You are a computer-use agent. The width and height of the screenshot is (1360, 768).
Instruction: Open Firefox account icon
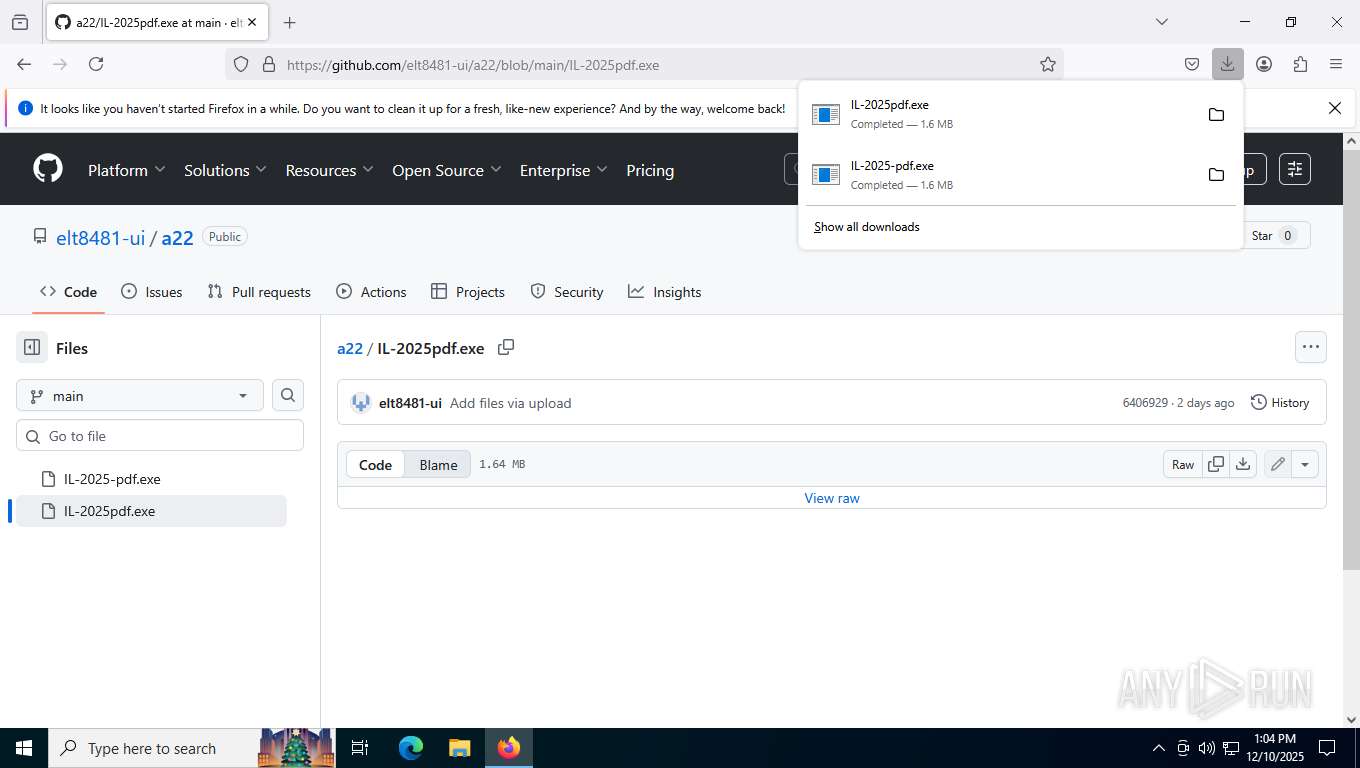(1264, 64)
